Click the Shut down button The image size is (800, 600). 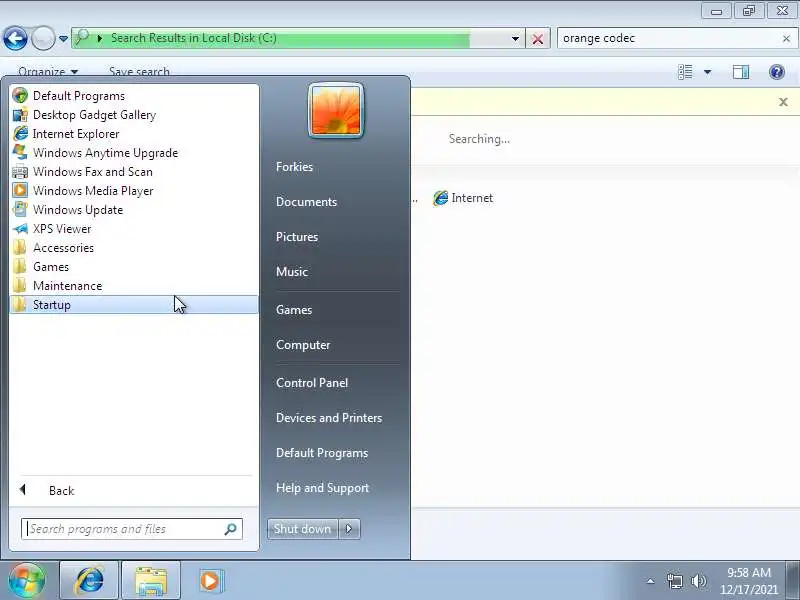(x=303, y=529)
